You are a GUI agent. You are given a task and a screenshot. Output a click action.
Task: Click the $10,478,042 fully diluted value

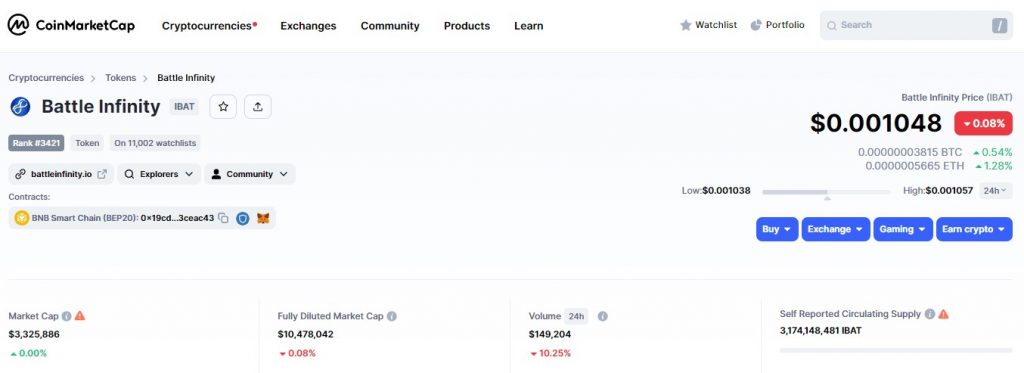coord(306,334)
